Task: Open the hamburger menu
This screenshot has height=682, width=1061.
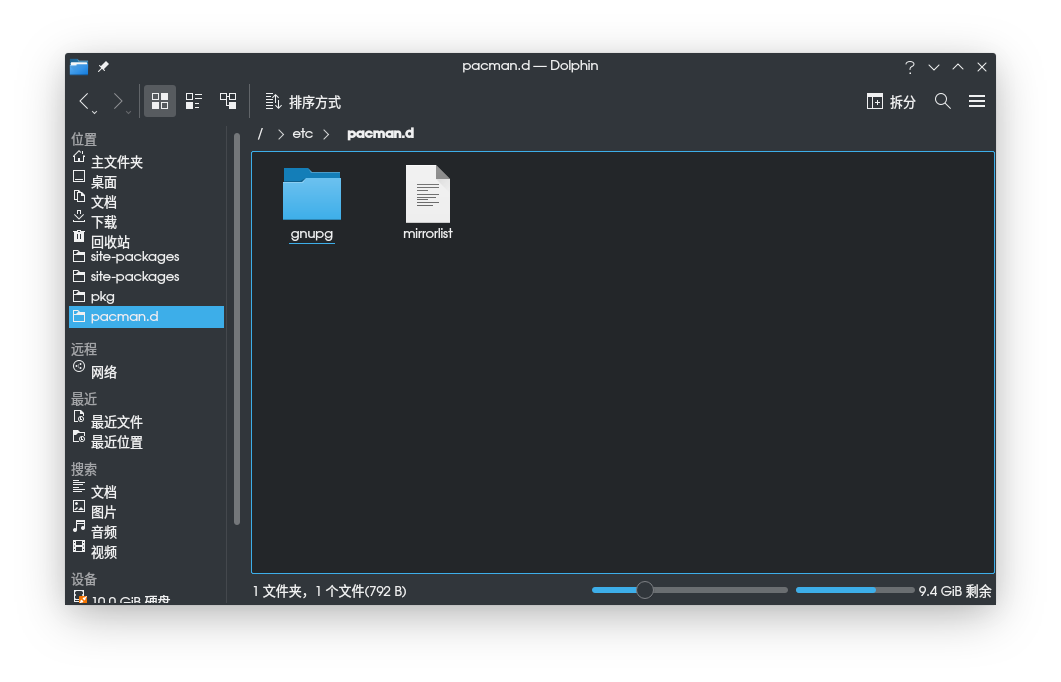Action: click(977, 101)
